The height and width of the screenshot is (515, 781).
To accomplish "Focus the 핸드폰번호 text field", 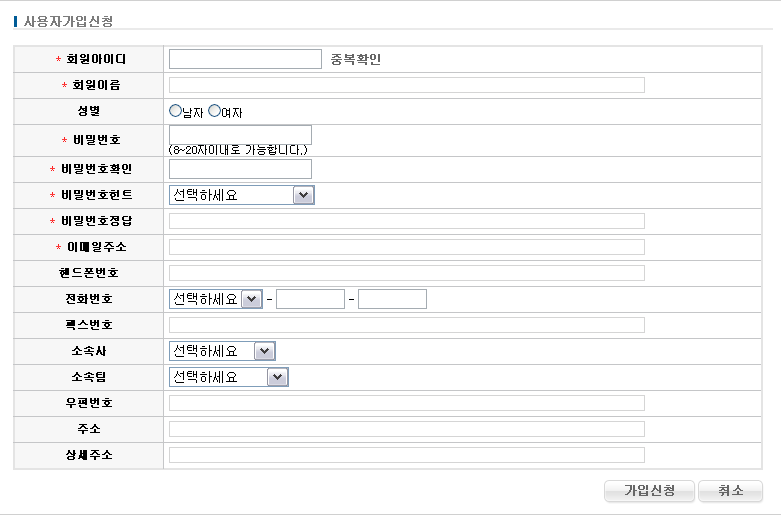I will click(x=406, y=273).
